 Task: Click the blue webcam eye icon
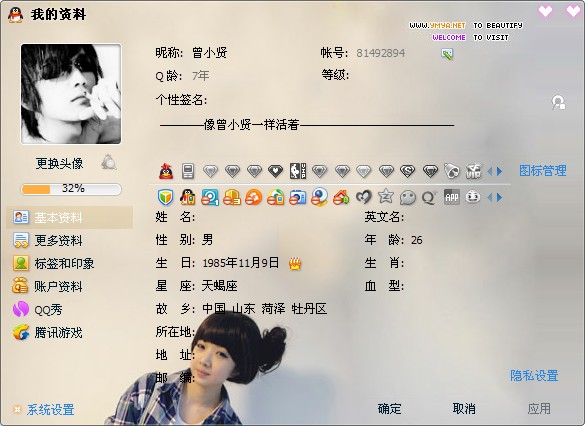(x=320, y=197)
